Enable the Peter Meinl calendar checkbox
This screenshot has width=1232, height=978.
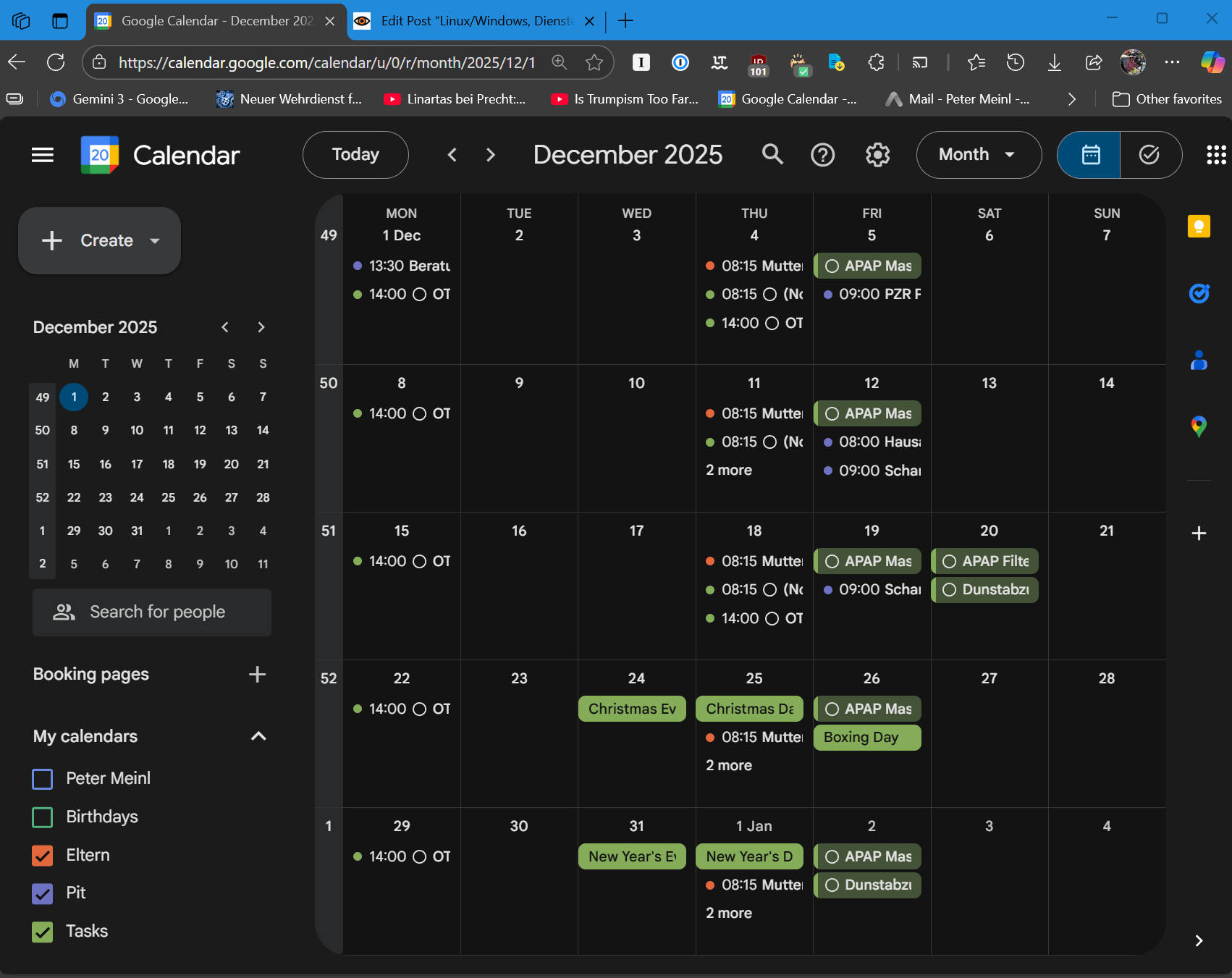(x=43, y=779)
